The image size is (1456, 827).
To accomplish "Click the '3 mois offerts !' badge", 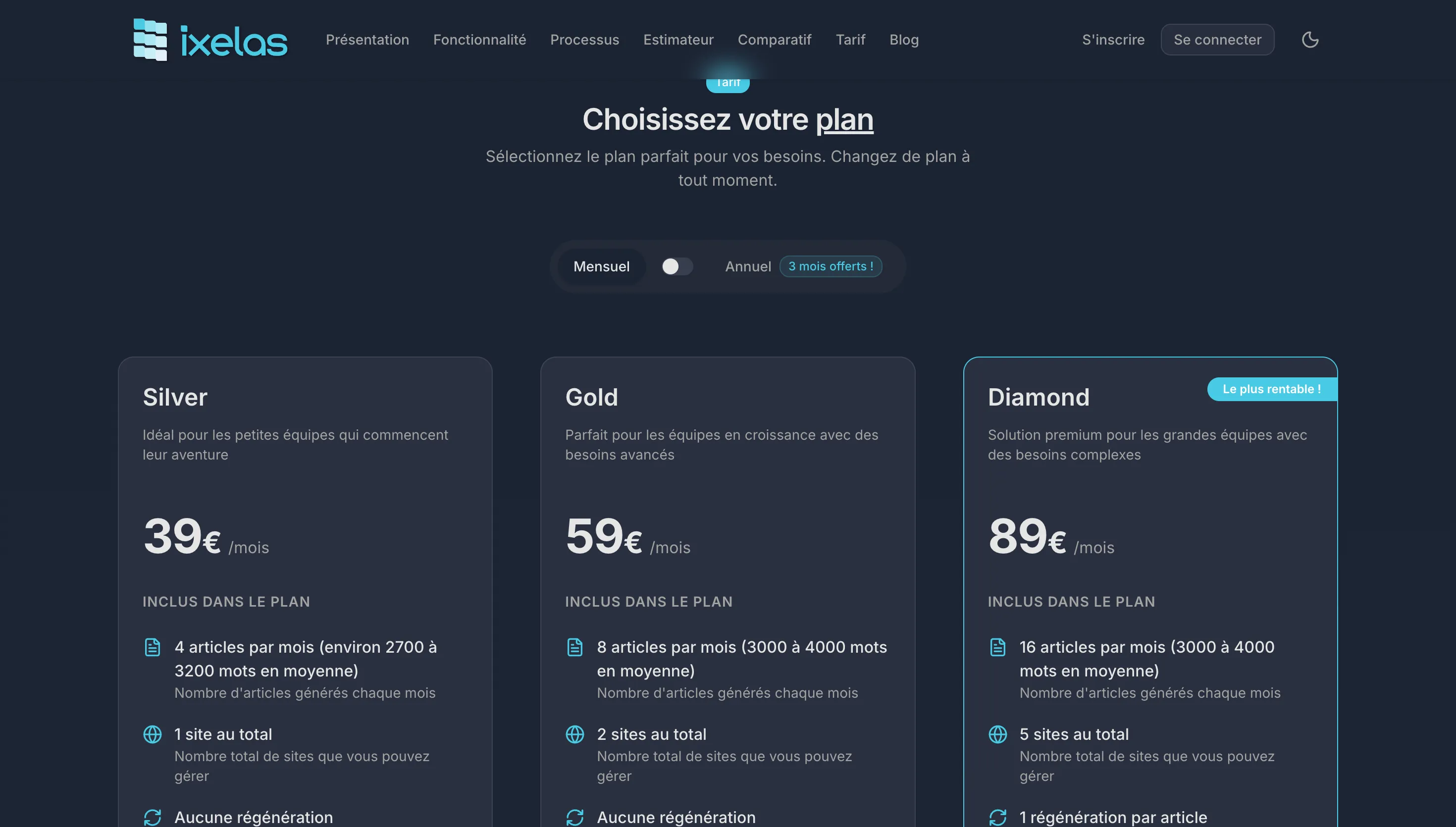I will 830,266.
